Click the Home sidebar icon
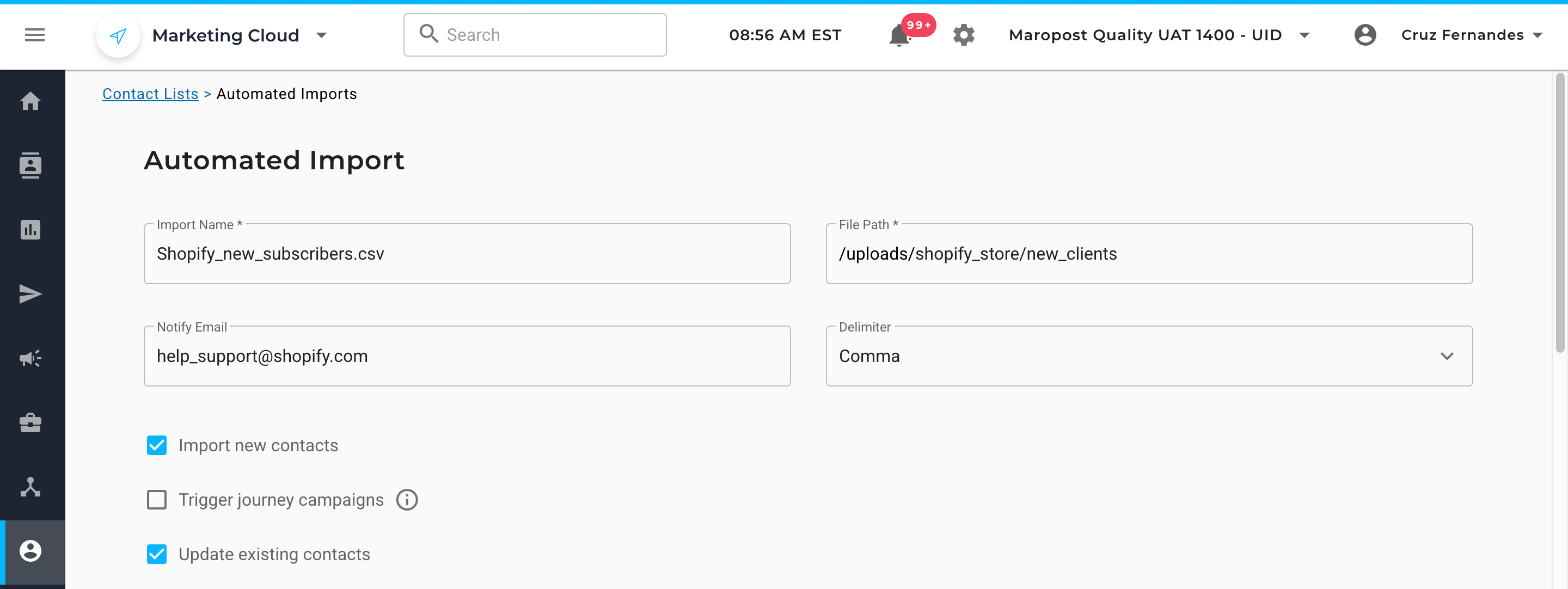Screen dimensions: 1568x589 click(x=30, y=101)
